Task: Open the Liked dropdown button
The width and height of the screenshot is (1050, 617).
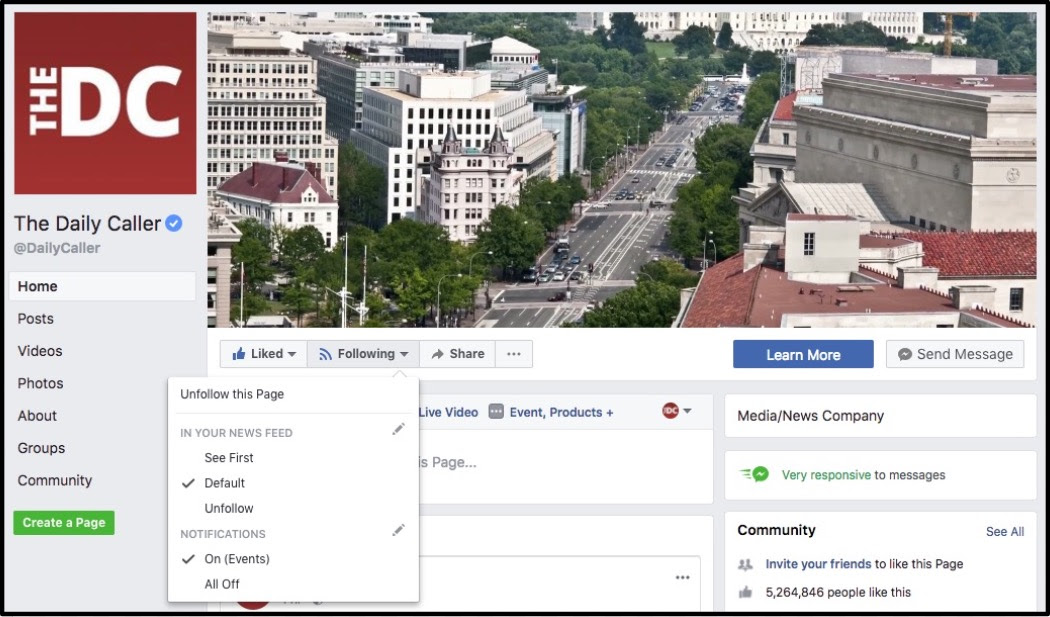Action: (x=264, y=354)
